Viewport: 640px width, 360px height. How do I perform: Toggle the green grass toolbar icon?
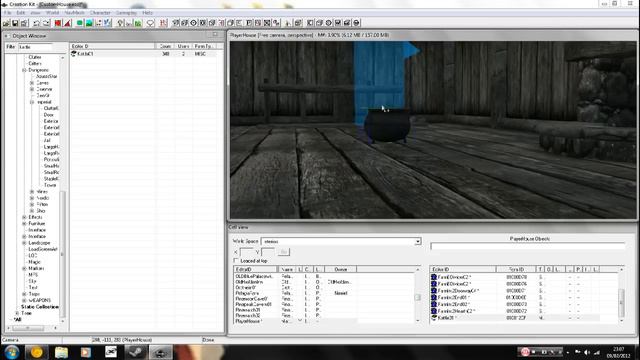(138, 23)
